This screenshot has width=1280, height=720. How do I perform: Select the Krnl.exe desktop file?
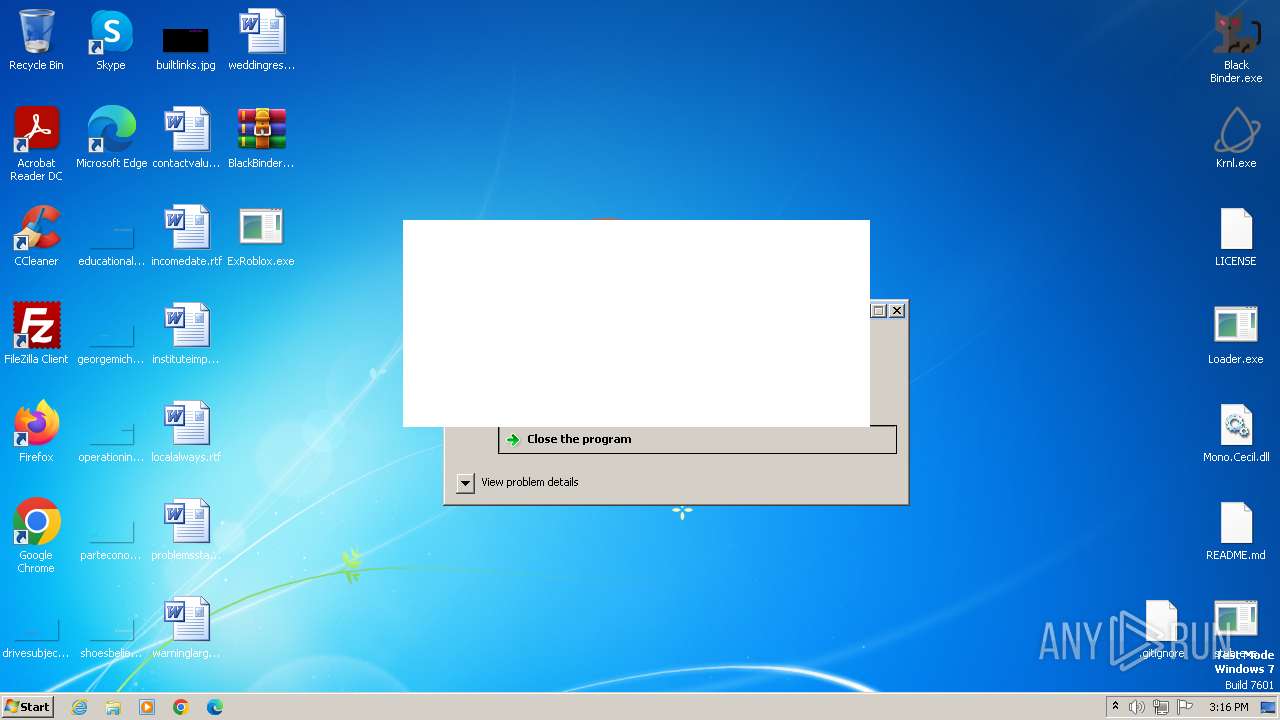pos(1236,138)
